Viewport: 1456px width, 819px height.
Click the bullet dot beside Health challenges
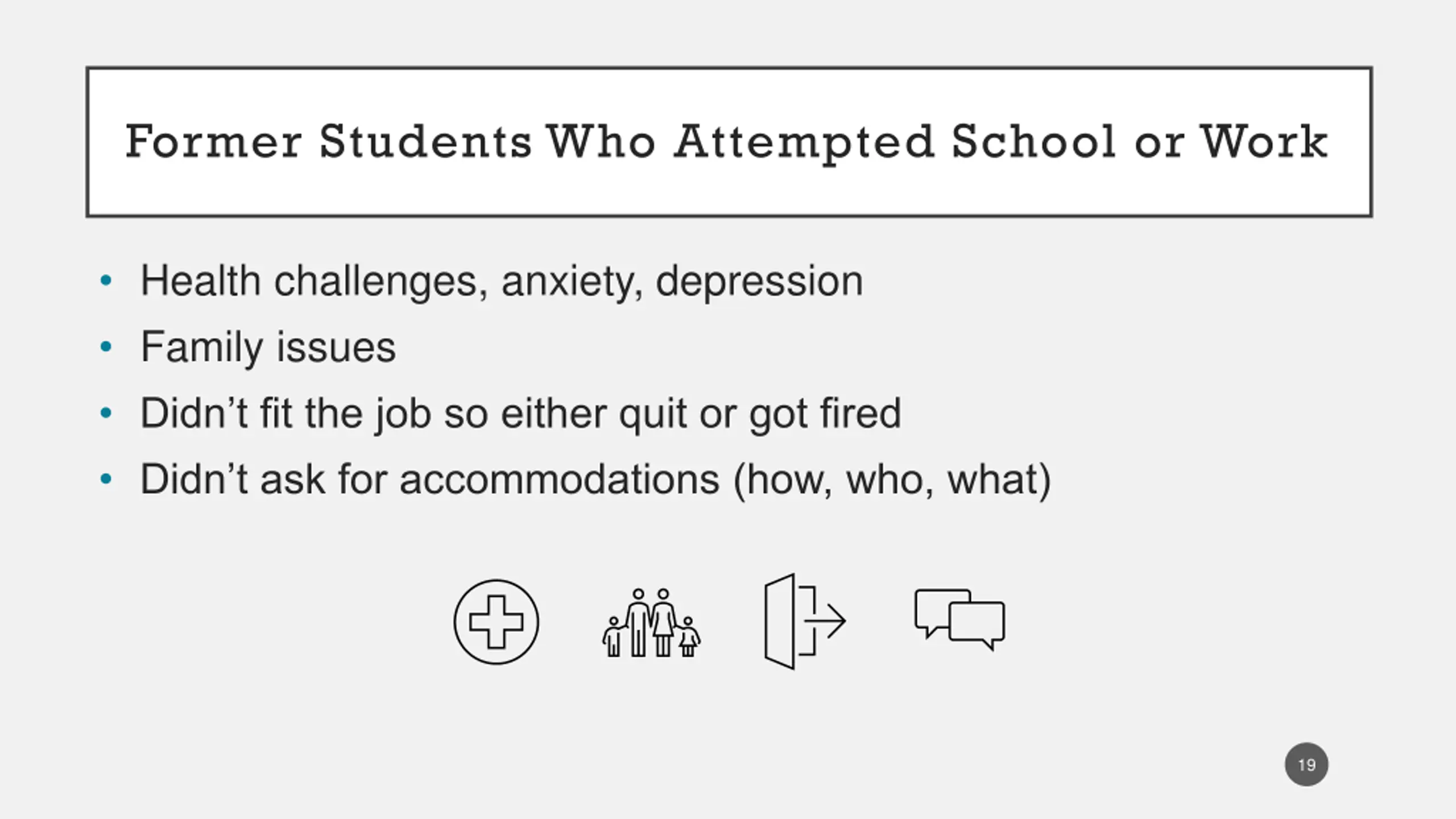[106, 280]
